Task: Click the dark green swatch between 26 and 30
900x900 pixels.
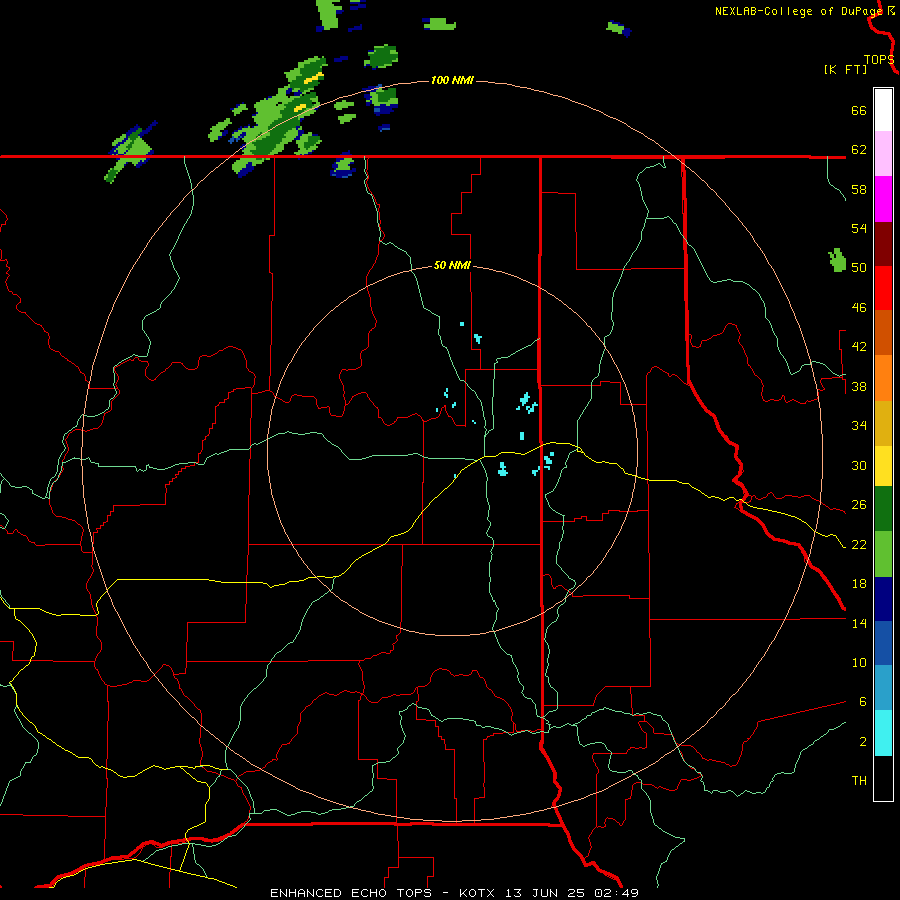Action: pos(883,509)
